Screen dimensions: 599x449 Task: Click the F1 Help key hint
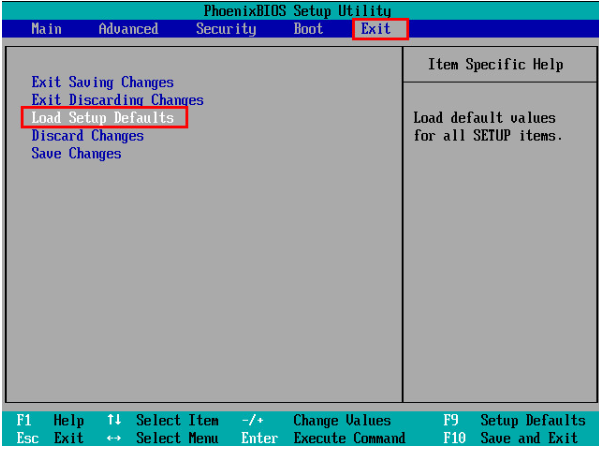click(x=50, y=420)
